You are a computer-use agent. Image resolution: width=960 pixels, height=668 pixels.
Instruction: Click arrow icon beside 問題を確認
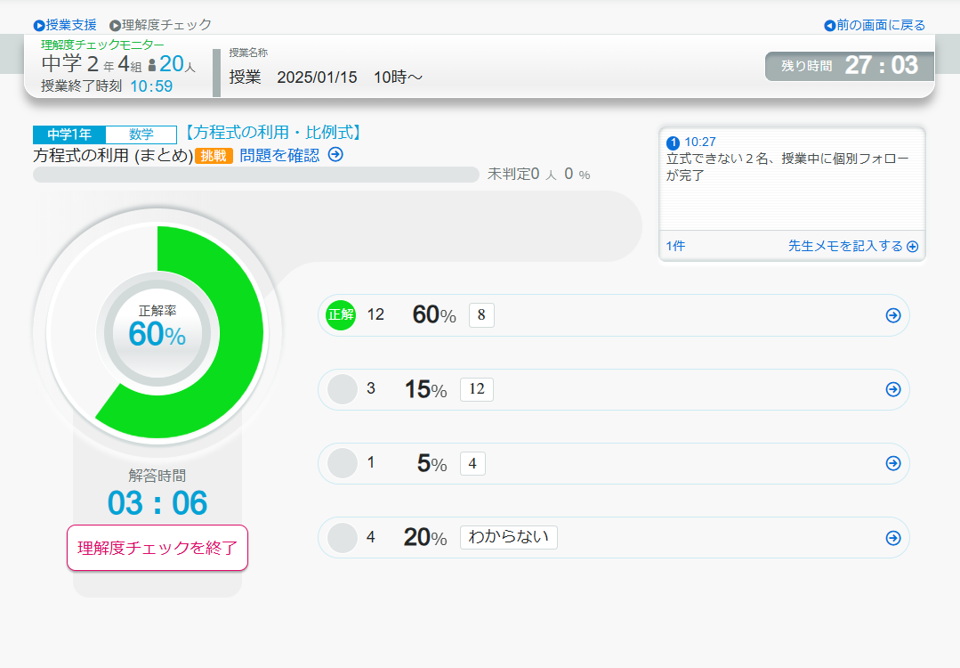pyautogui.click(x=336, y=154)
